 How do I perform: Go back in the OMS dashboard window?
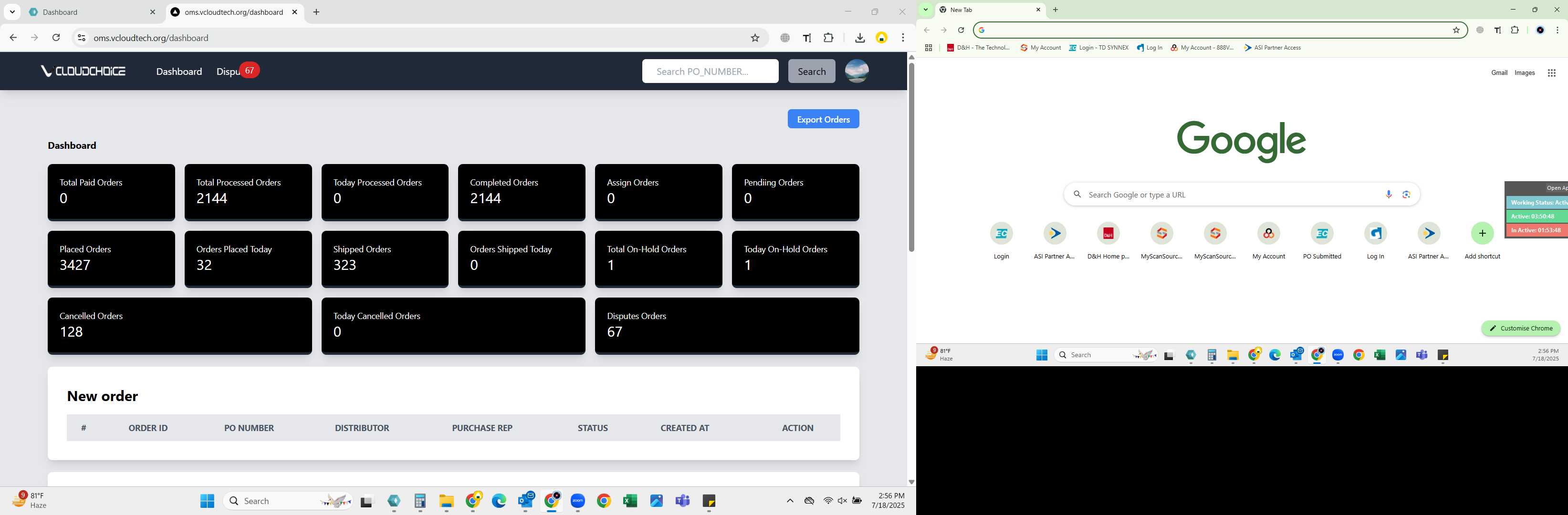pyautogui.click(x=13, y=38)
